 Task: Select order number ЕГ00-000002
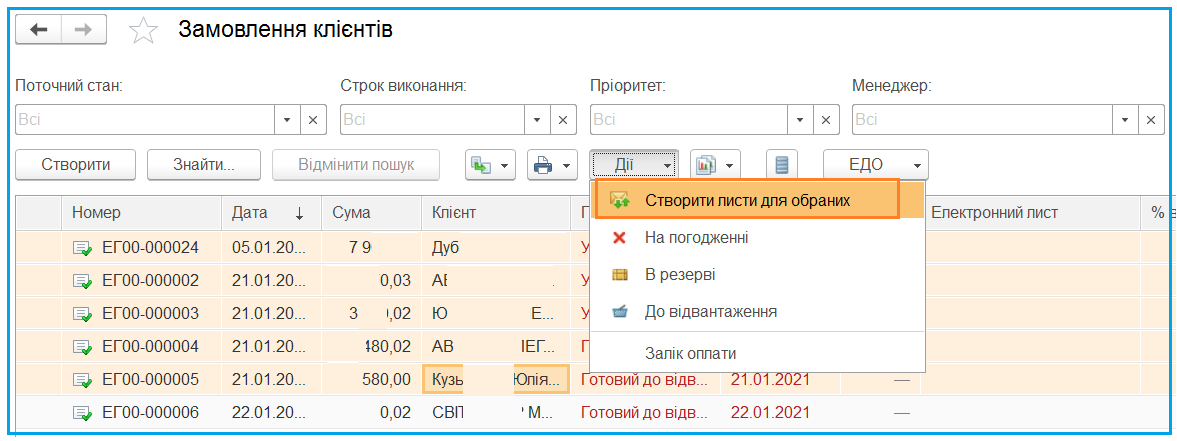[150, 280]
